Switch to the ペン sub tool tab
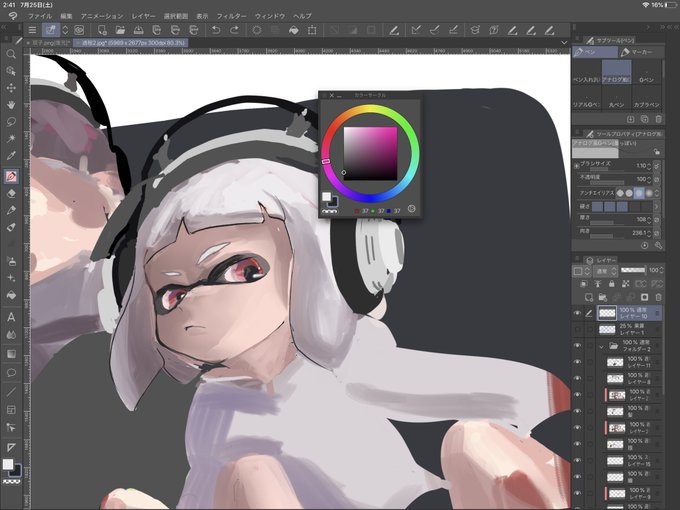 [595, 52]
